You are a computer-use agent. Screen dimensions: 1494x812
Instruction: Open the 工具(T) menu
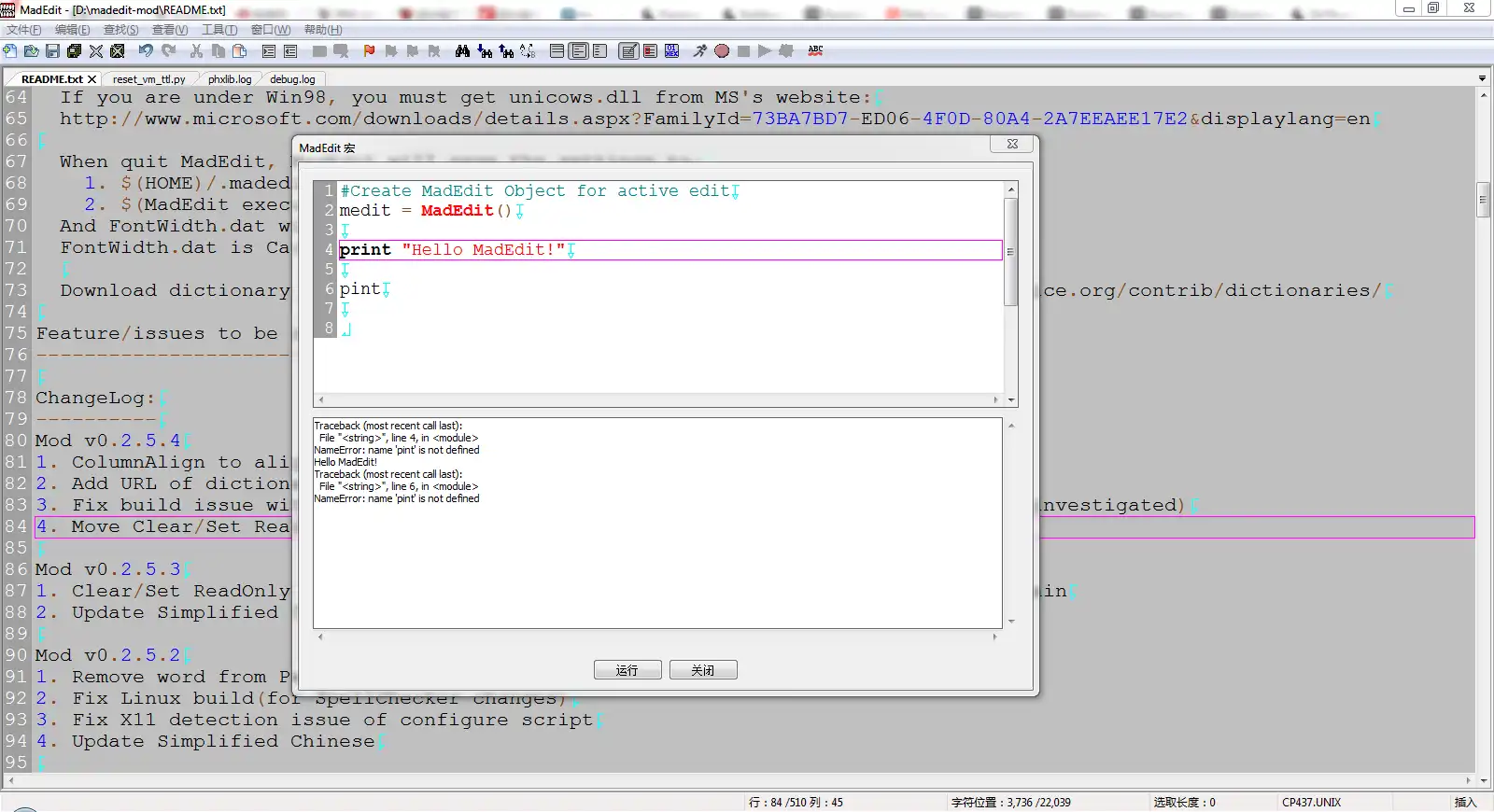click(x=219, y=30)
